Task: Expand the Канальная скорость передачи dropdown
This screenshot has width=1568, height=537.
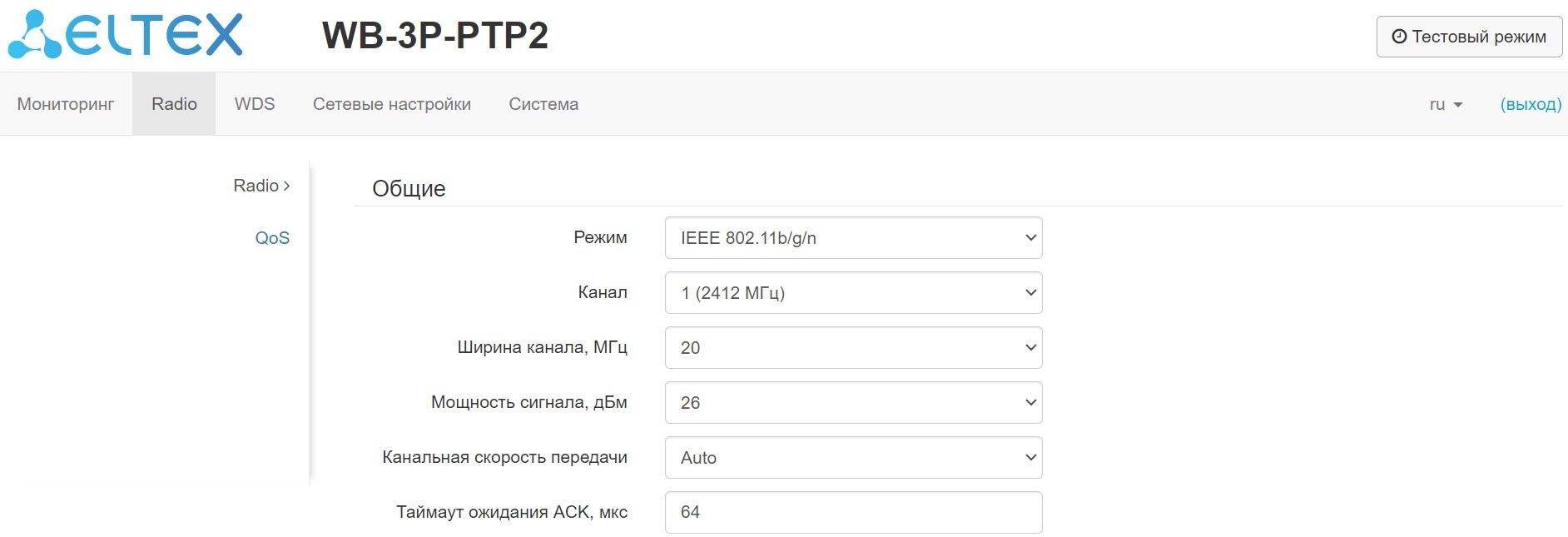Action: click(x=853, y=458)
